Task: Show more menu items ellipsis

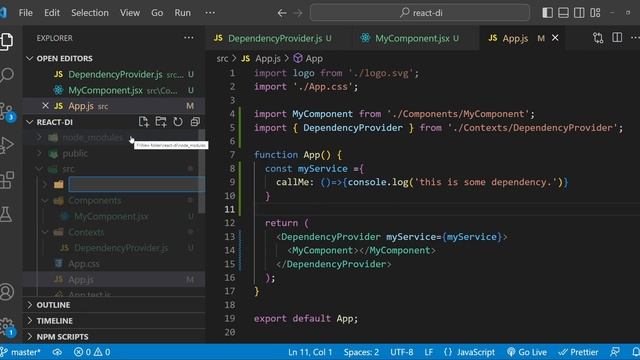Action: click(x=210, y=13)
